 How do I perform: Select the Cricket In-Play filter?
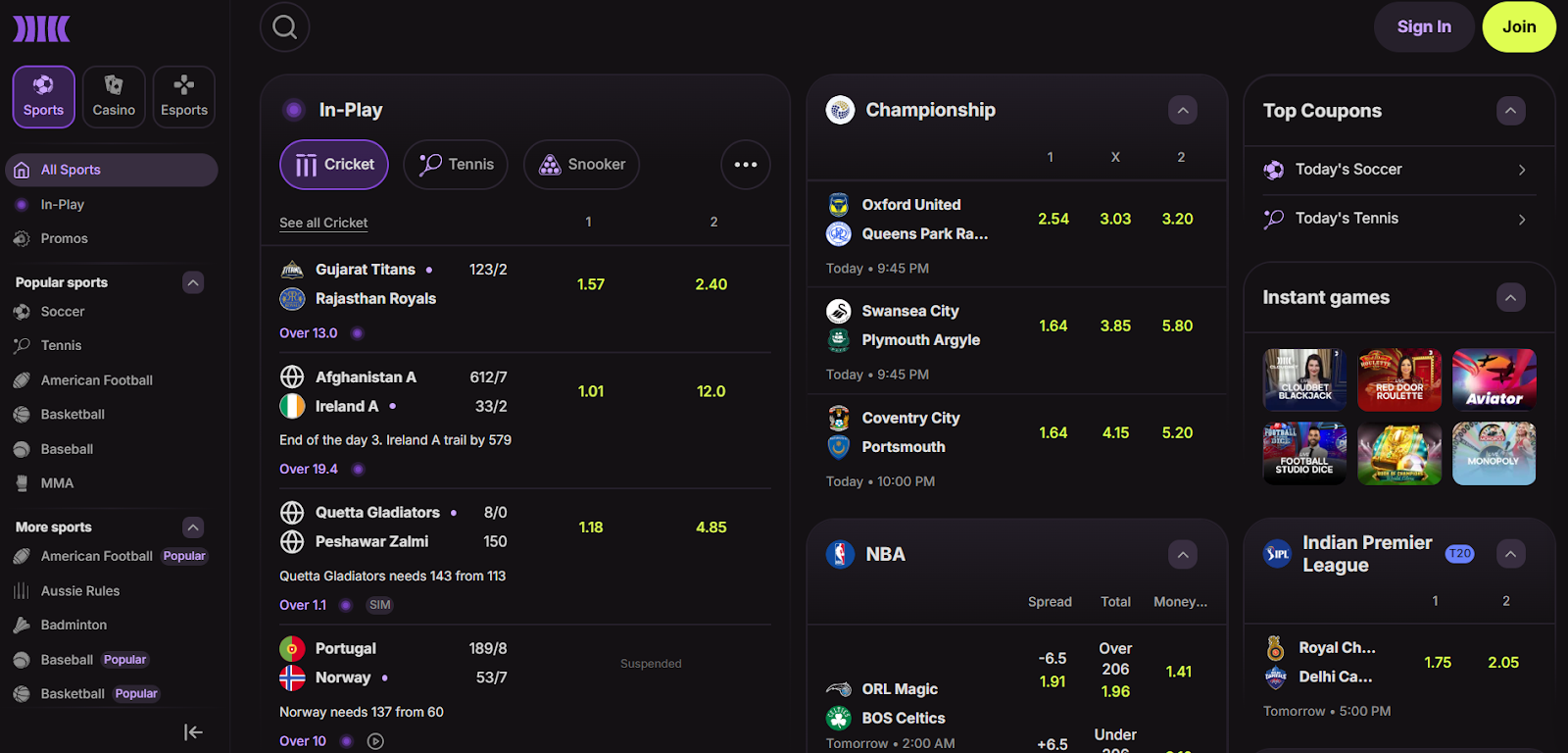[x=334, y=165]
